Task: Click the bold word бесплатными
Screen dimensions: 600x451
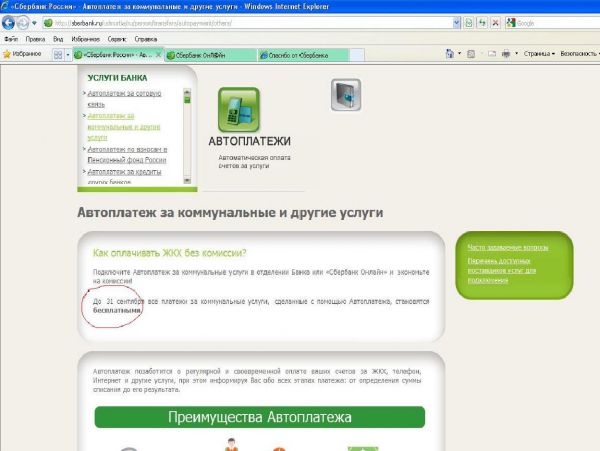Action: 117,310
